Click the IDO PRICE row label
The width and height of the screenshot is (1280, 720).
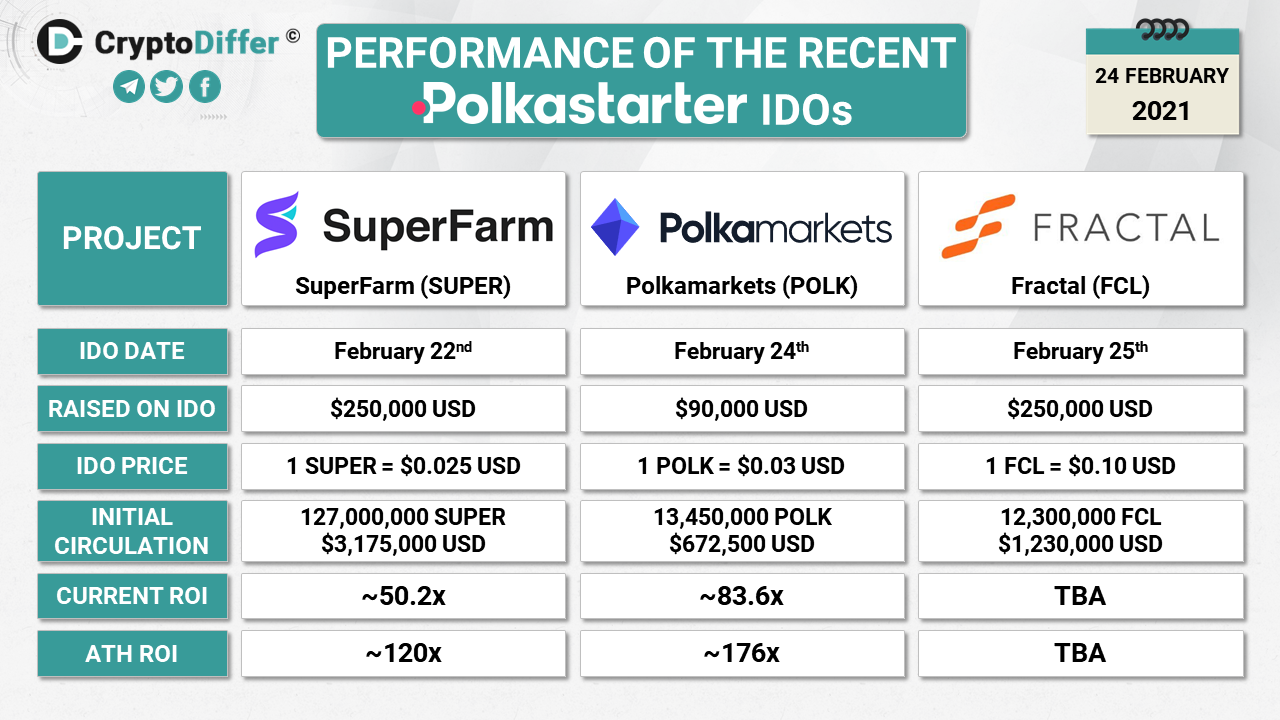coord(132,466)
